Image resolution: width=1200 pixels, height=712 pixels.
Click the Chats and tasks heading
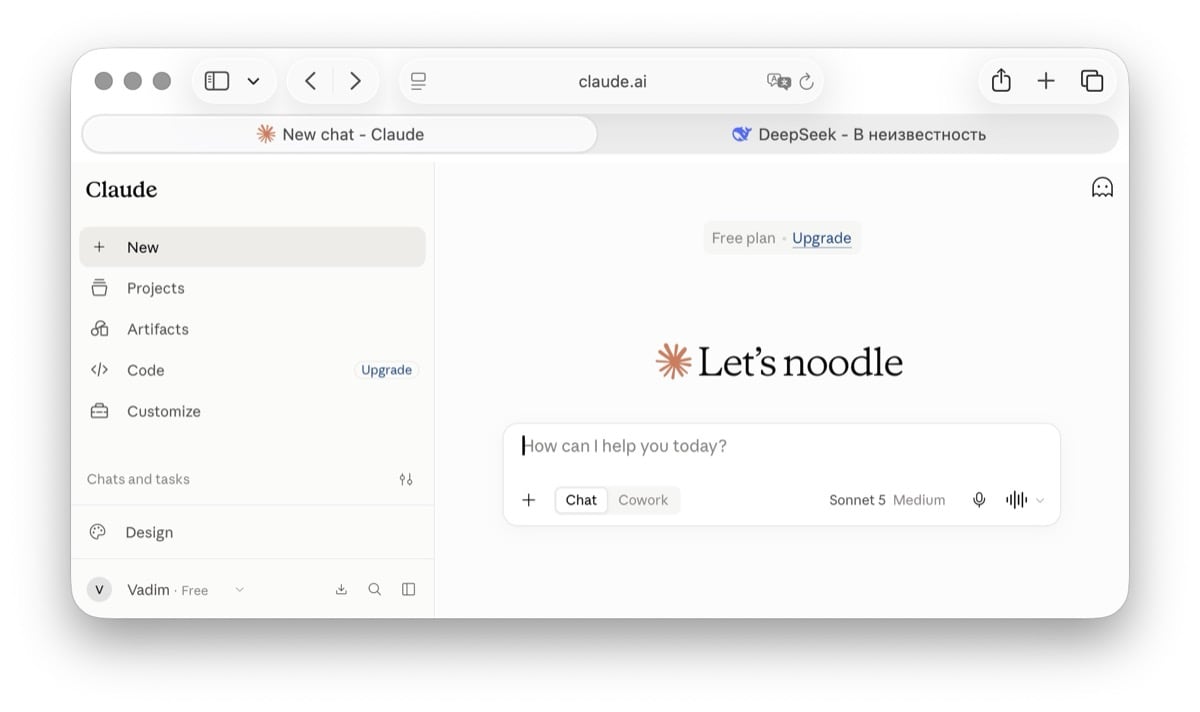[x=138, y=479]
